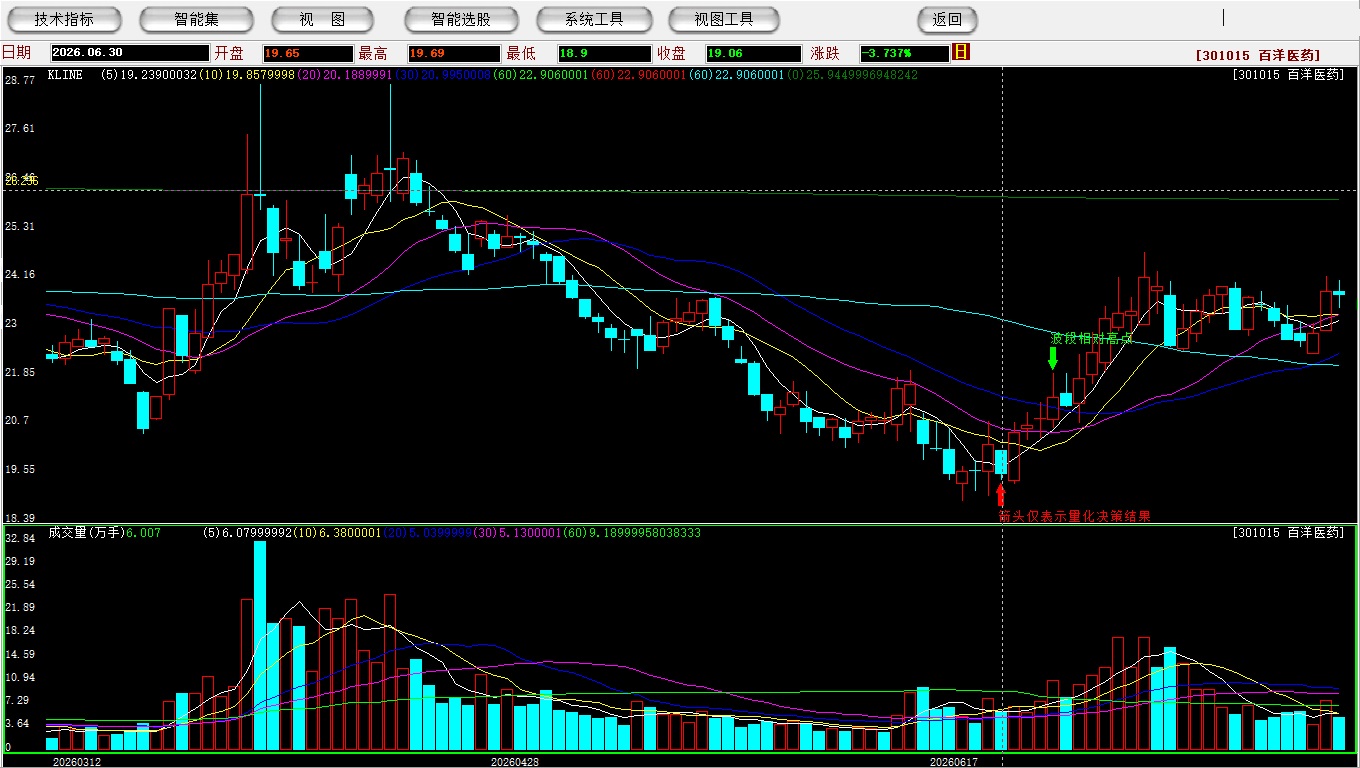1360x768 pixels.
Task: Click the 最低 value 18.9
Action: click(605, 53)
